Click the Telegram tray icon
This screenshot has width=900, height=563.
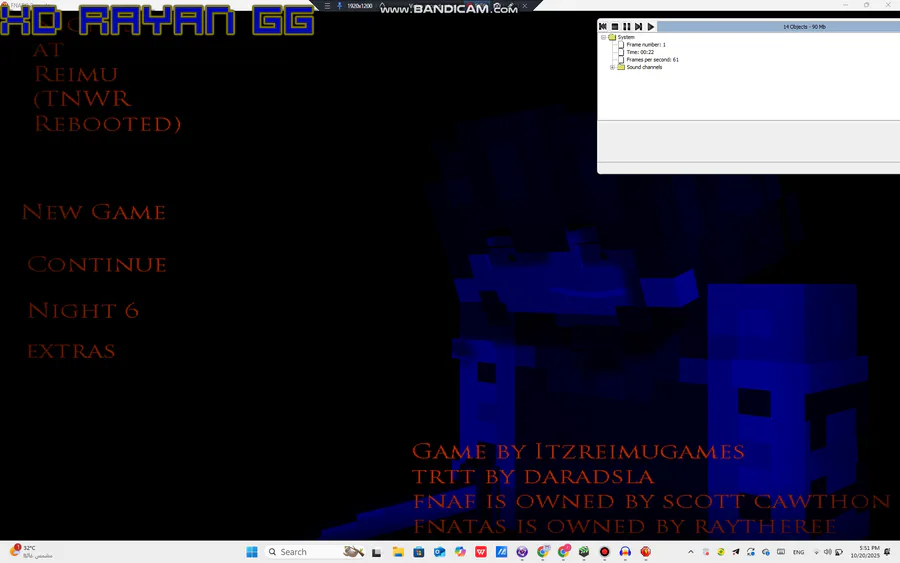click(736, 552)
